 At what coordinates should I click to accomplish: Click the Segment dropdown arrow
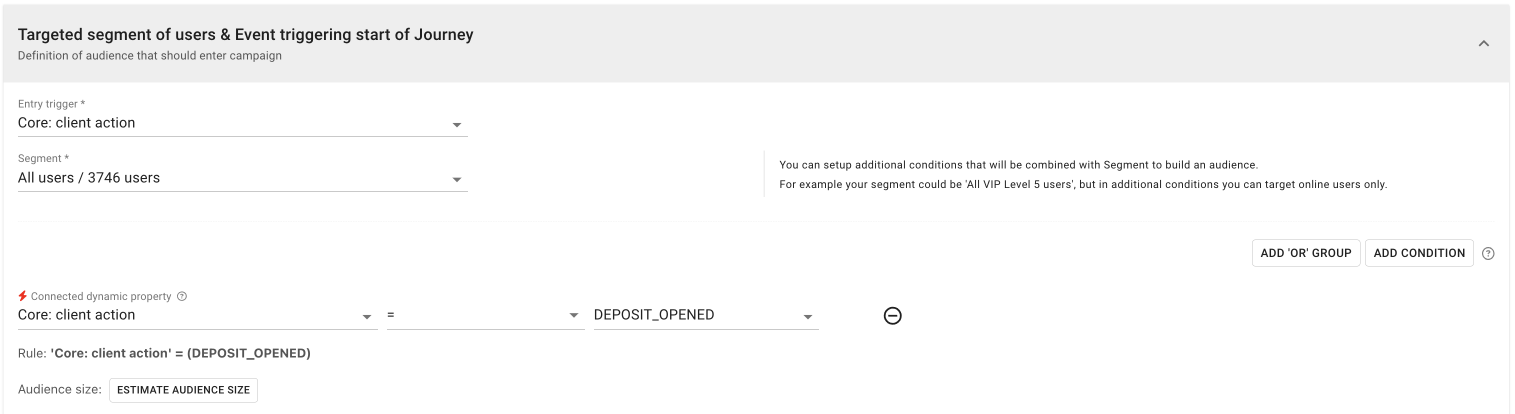[x=457, y=180]
